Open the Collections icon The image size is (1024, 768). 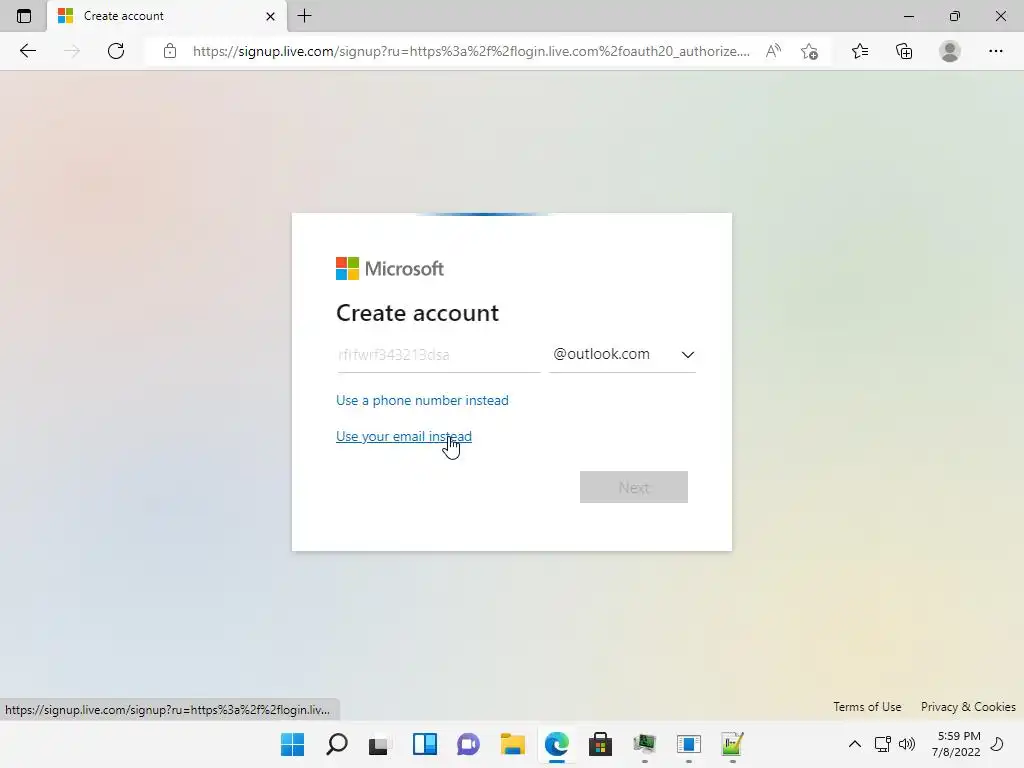tap(904, 51)
